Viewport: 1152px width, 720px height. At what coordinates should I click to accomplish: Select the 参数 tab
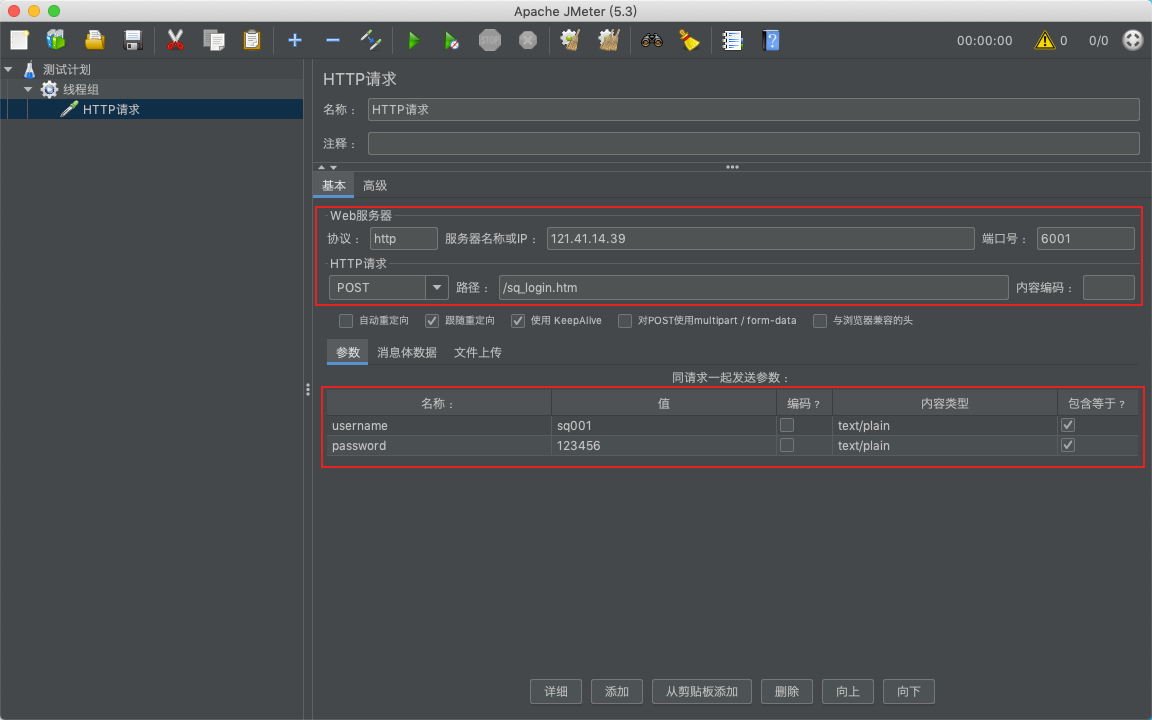tap(348, 352)
